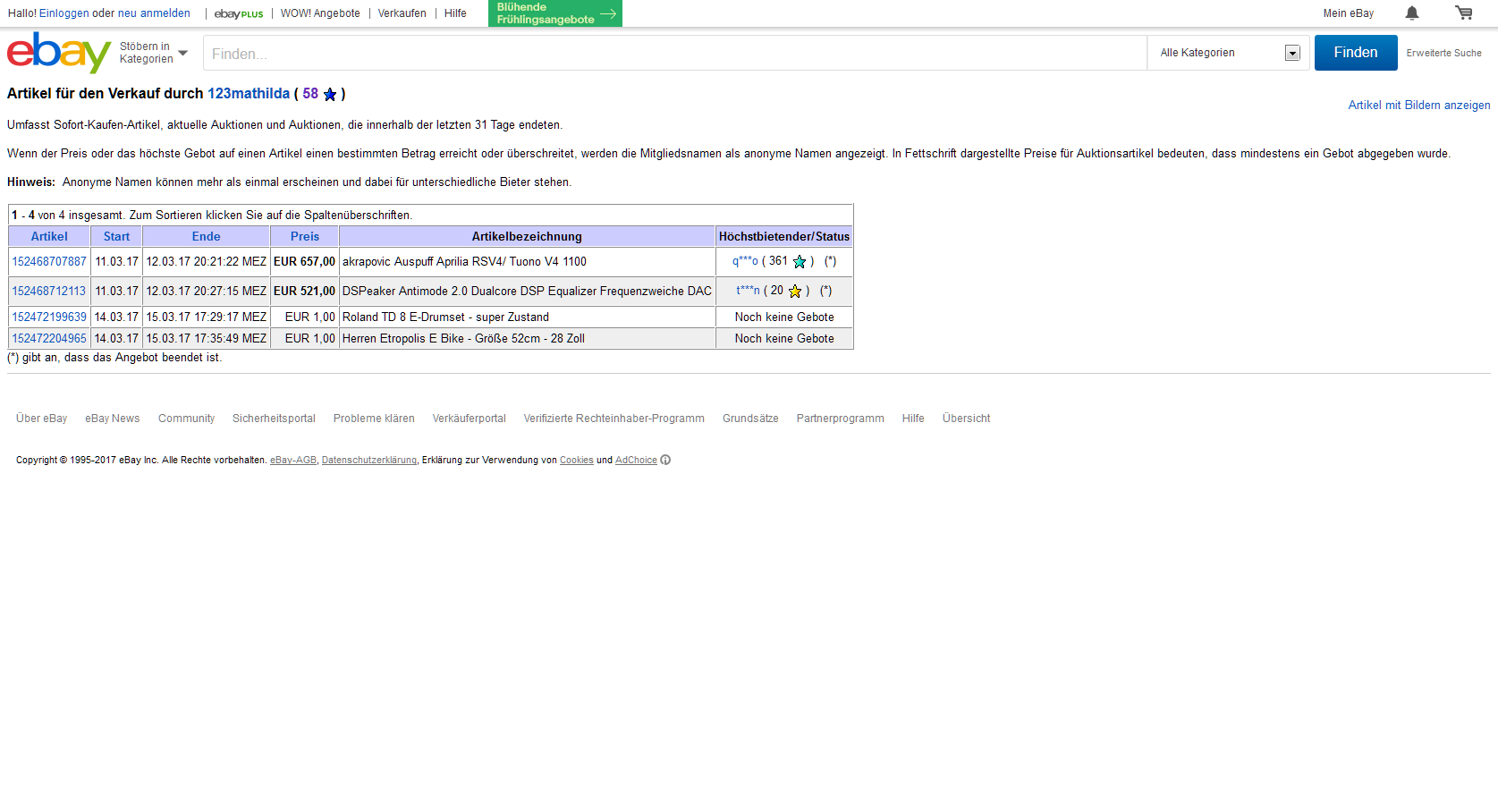This screenshot has width=1498, height=812.
Task: Click the turquoise star beside q***o's 361
Action: tap(800, 262)
